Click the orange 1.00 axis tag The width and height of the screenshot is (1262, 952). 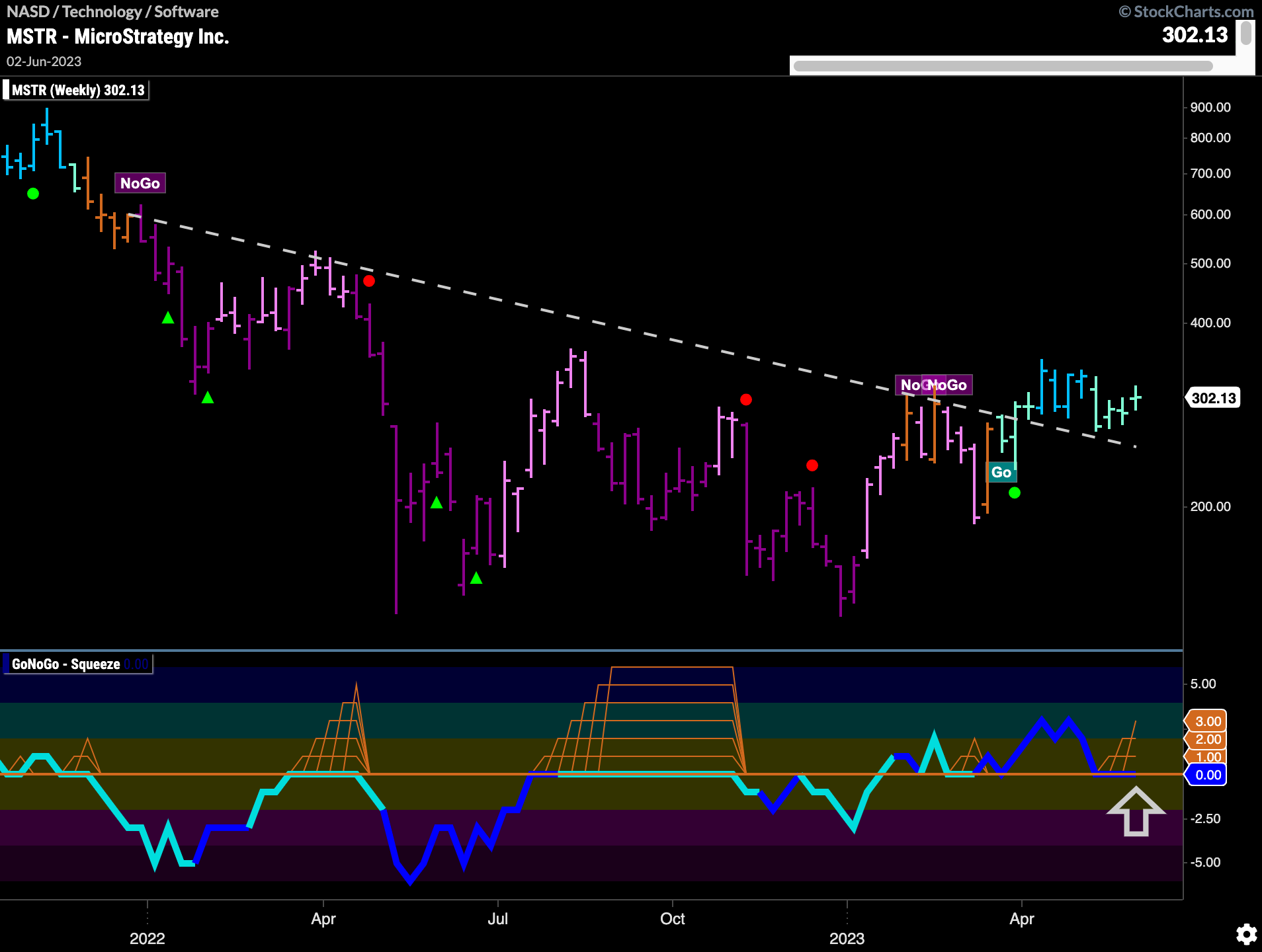(x=1207, y=756)
